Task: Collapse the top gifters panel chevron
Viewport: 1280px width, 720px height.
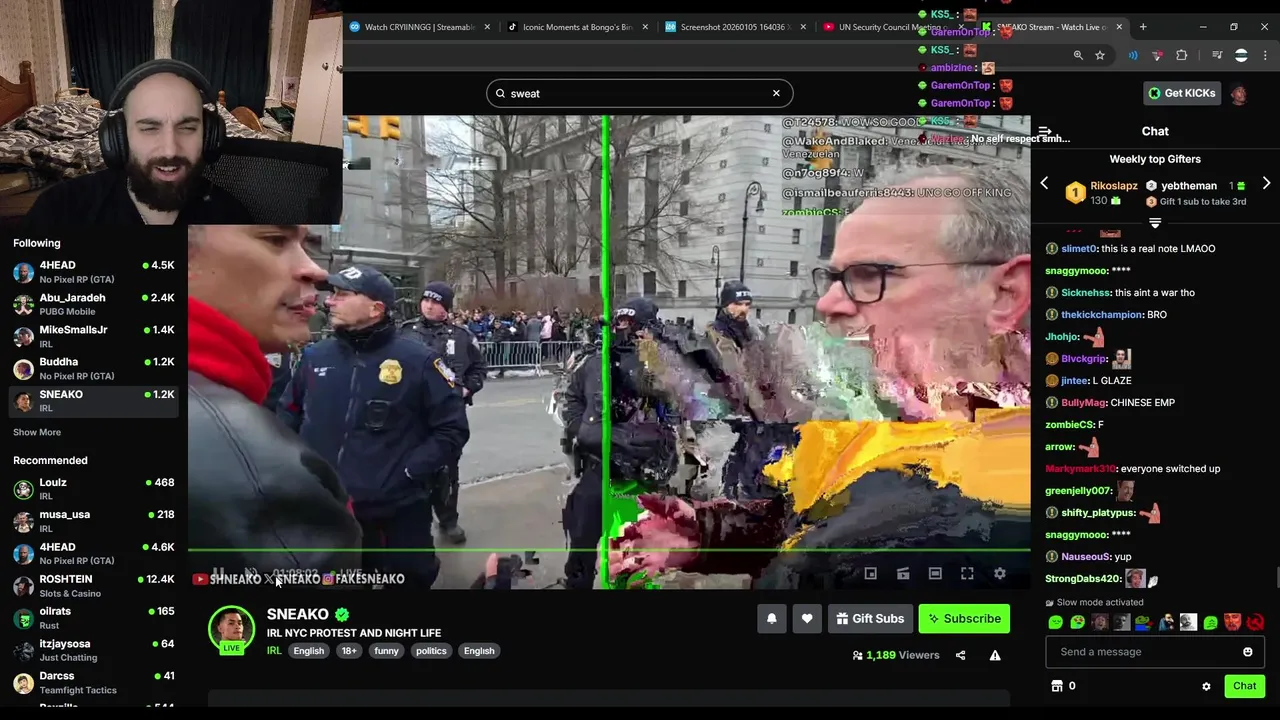Action: point(1155,224)
